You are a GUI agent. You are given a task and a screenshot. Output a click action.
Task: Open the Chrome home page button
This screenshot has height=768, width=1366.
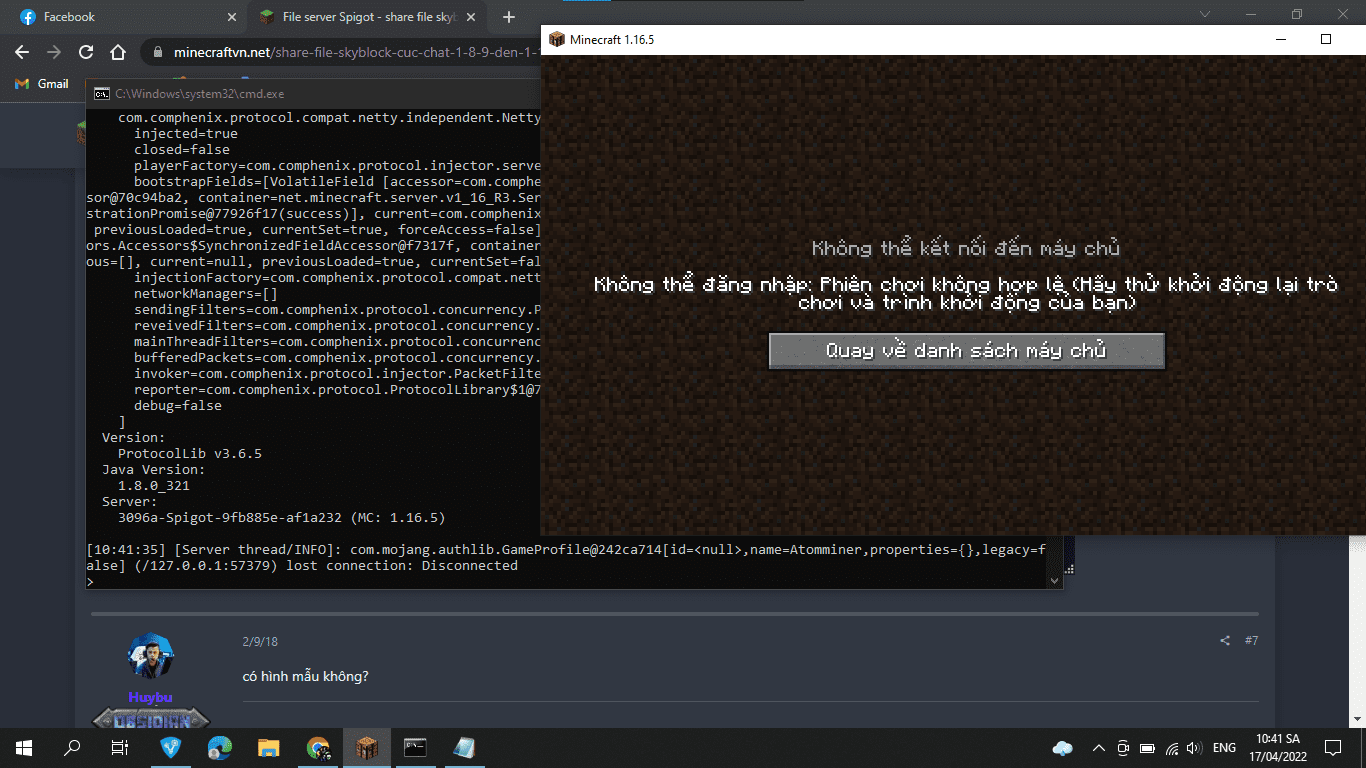pyautogui.click(x=118, y=52)
